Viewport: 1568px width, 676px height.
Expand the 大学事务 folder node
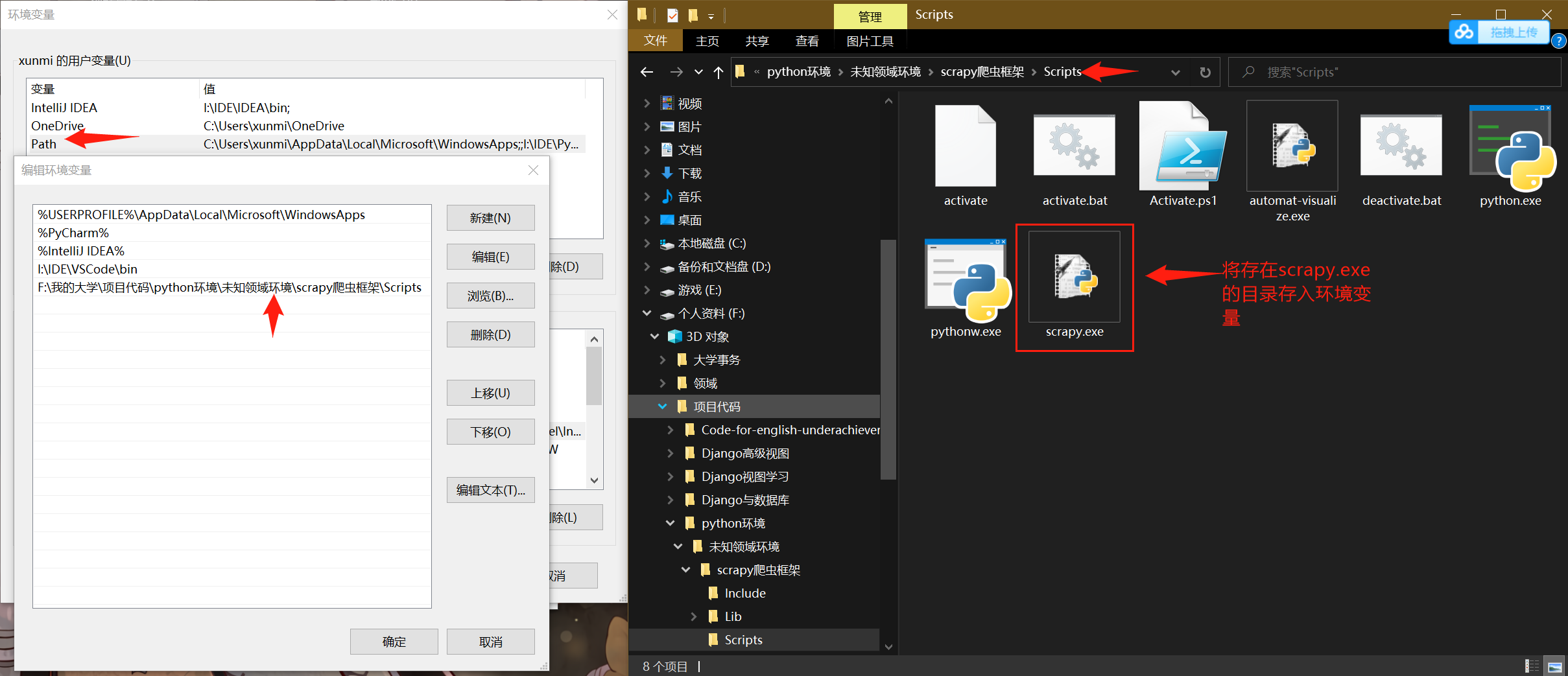[663, 360]
